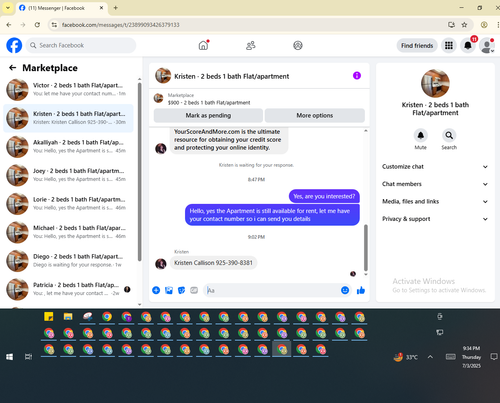
Task: Click the Kristen Callison 925-390-8381 message
Action: coord(213,263)
